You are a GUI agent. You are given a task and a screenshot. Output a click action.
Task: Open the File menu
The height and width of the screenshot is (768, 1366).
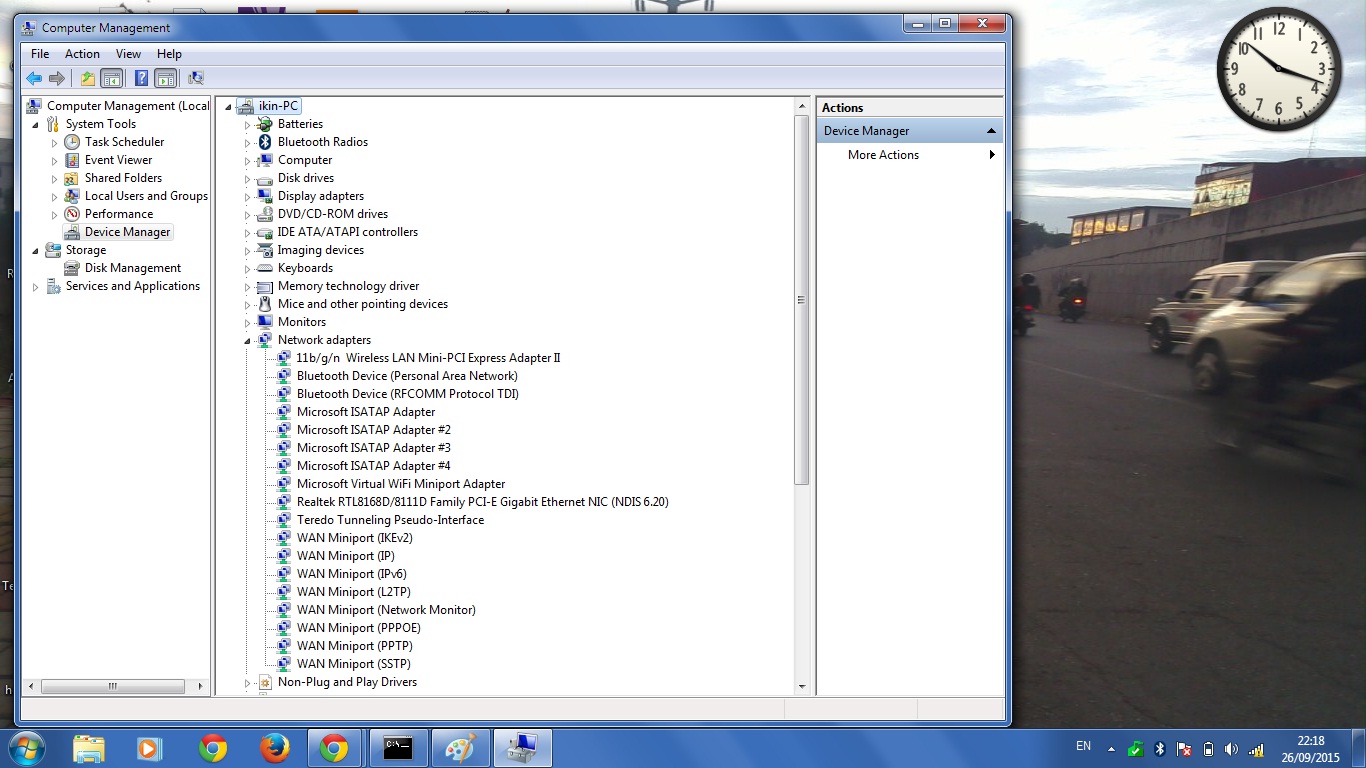tap(40, 54)
